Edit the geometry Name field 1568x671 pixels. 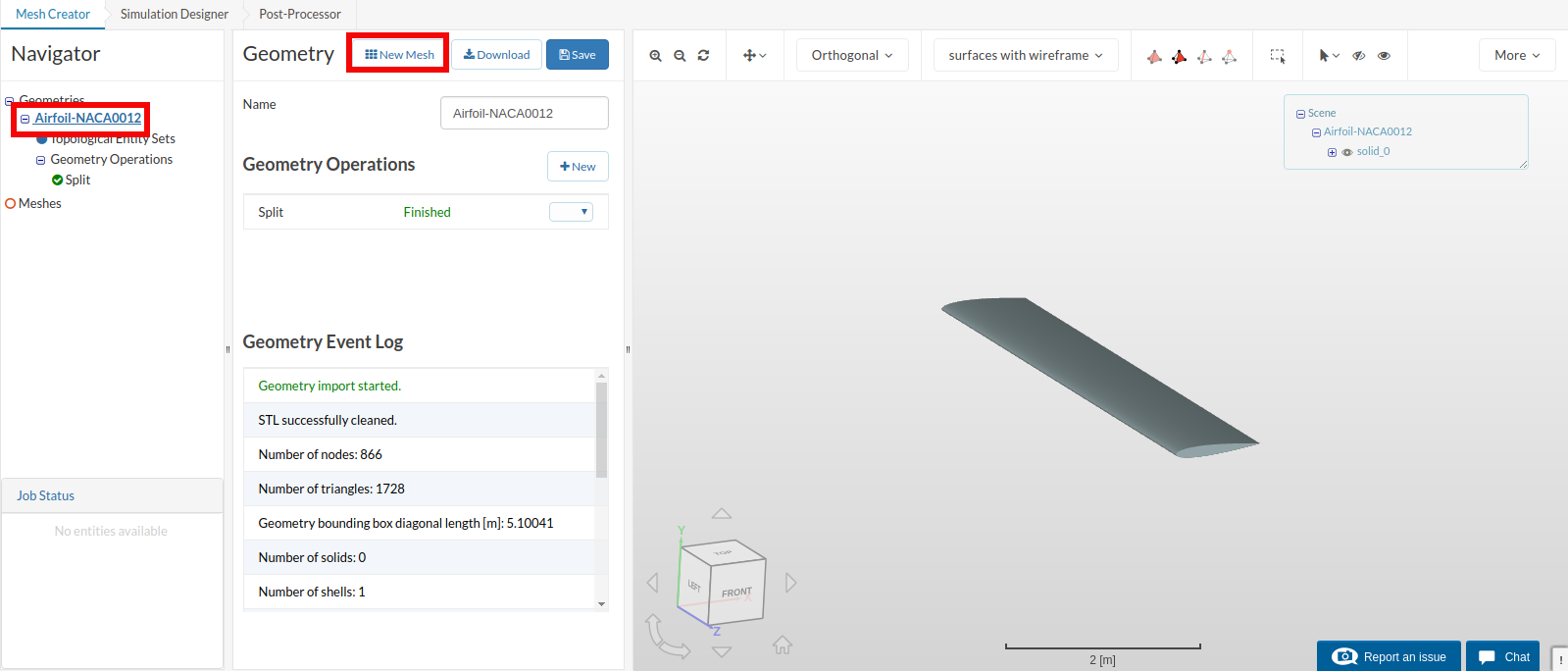coord(525,113)
